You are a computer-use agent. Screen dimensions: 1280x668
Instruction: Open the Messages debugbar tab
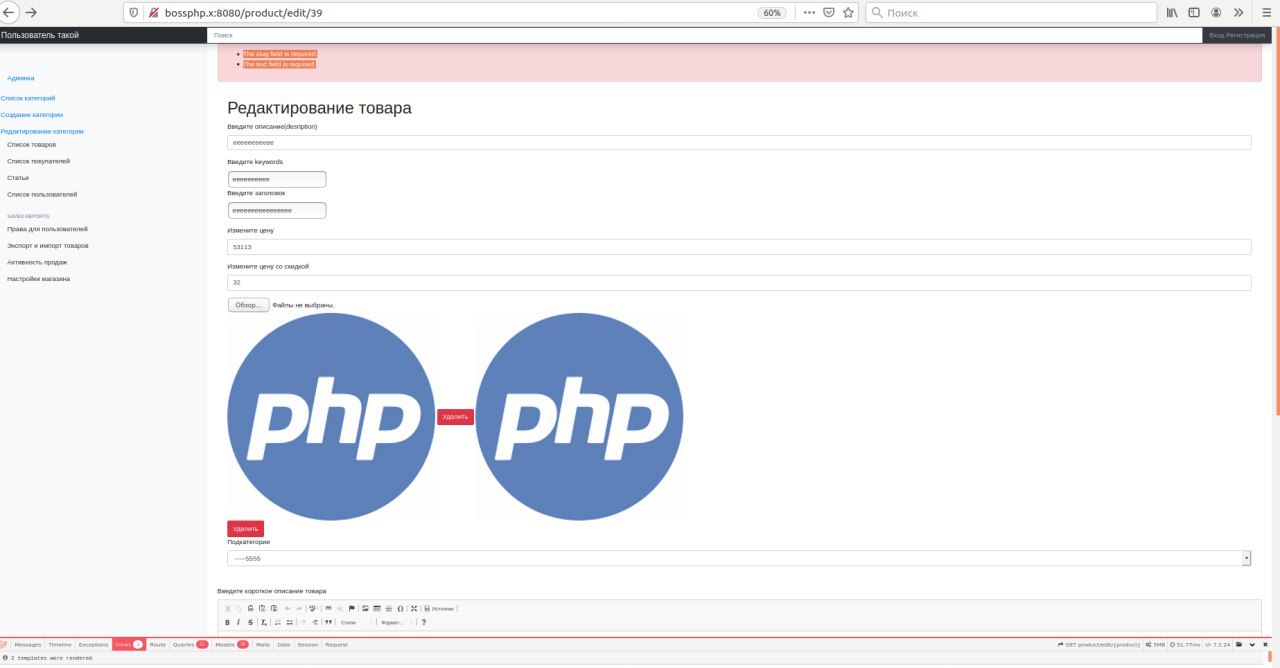[28, 645]
